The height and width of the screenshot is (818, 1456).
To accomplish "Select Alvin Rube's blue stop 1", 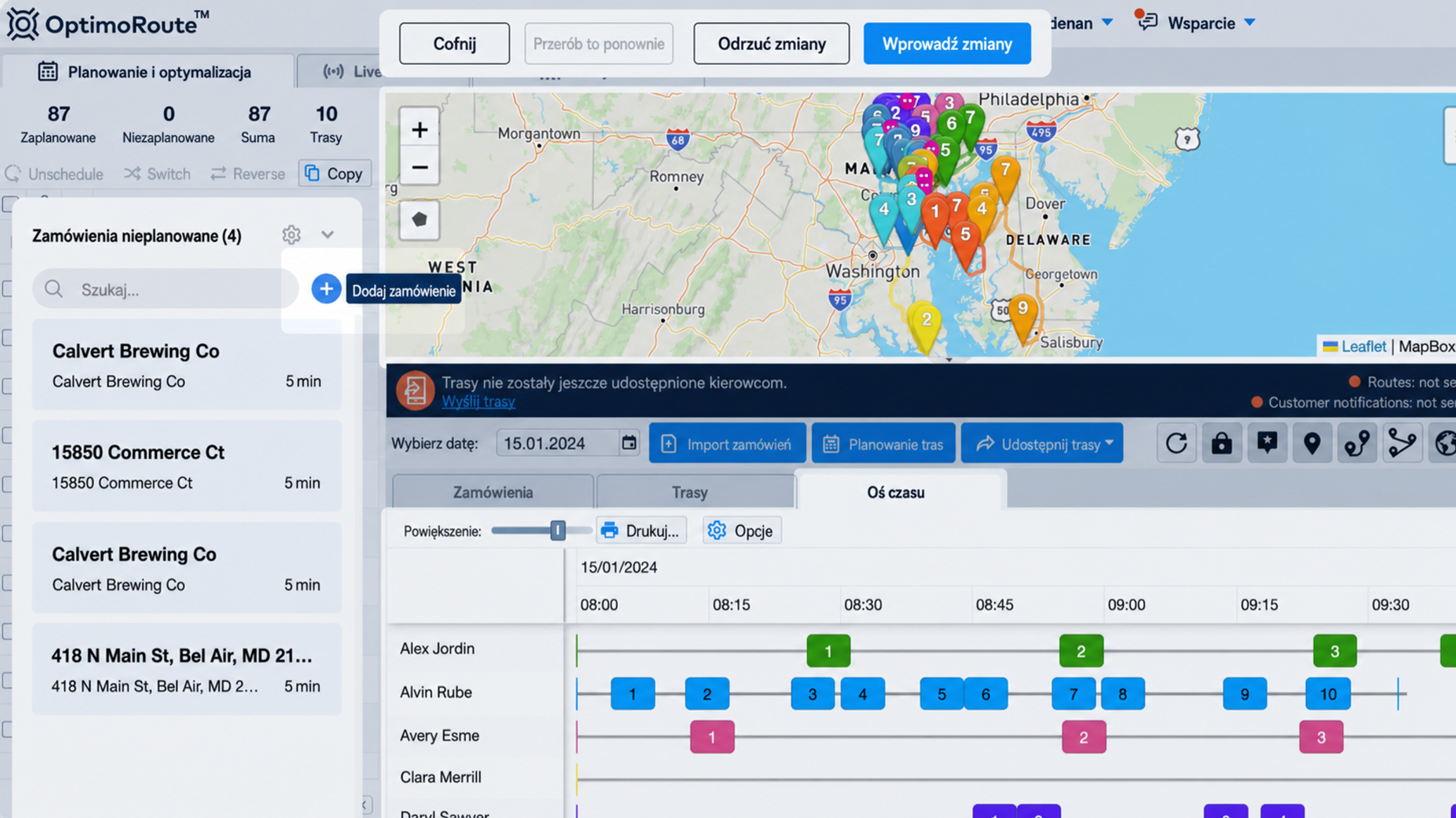I will point(633,694).
